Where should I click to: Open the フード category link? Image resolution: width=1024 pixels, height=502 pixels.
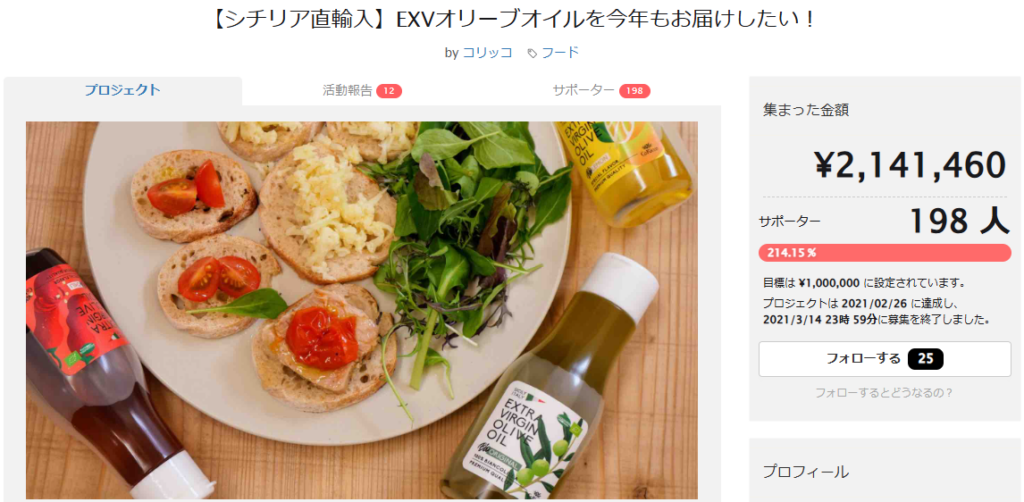click(560, 53)
